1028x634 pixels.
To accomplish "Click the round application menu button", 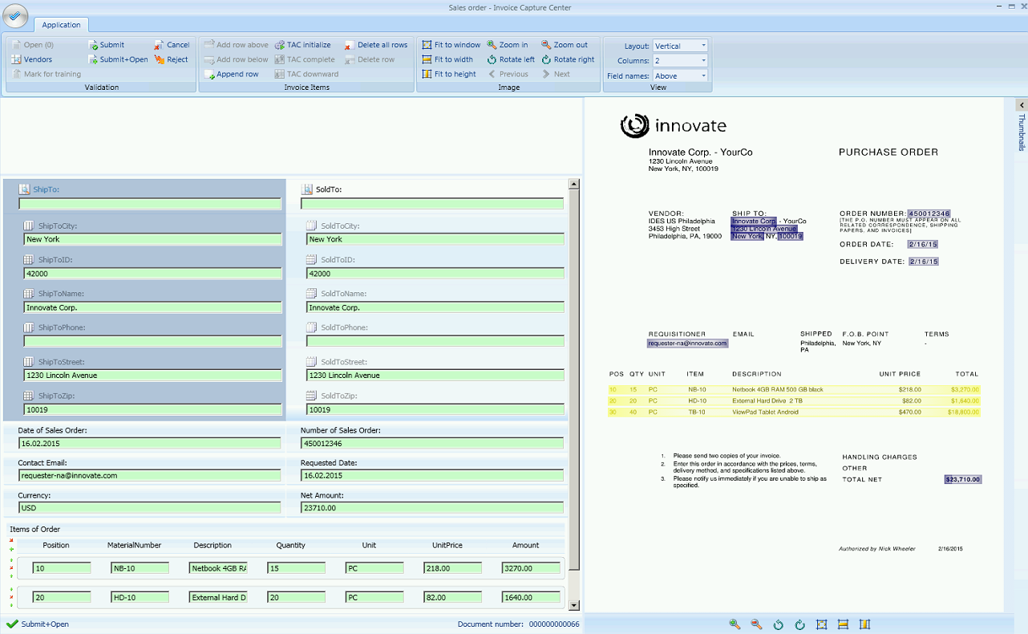I will click(14, 15).
